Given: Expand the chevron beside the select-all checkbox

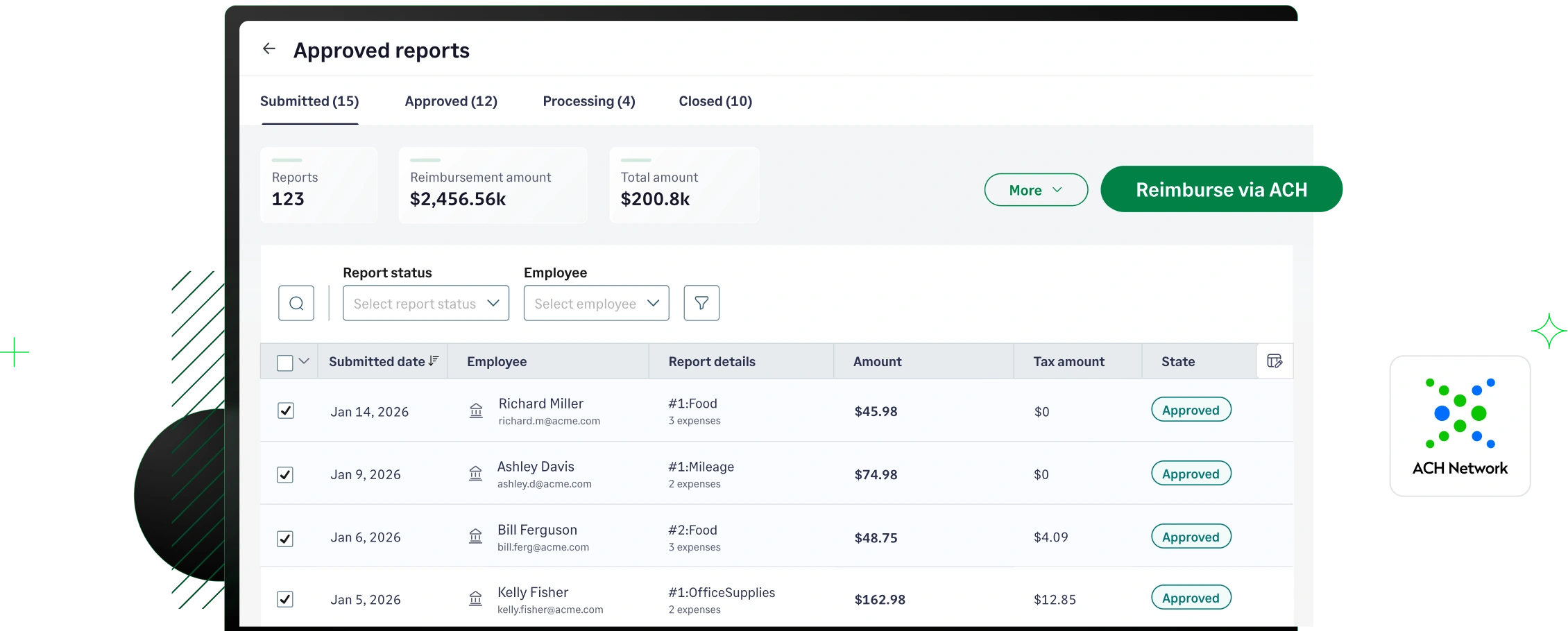Looking at the screenshot, I should [x=304, y=361].
